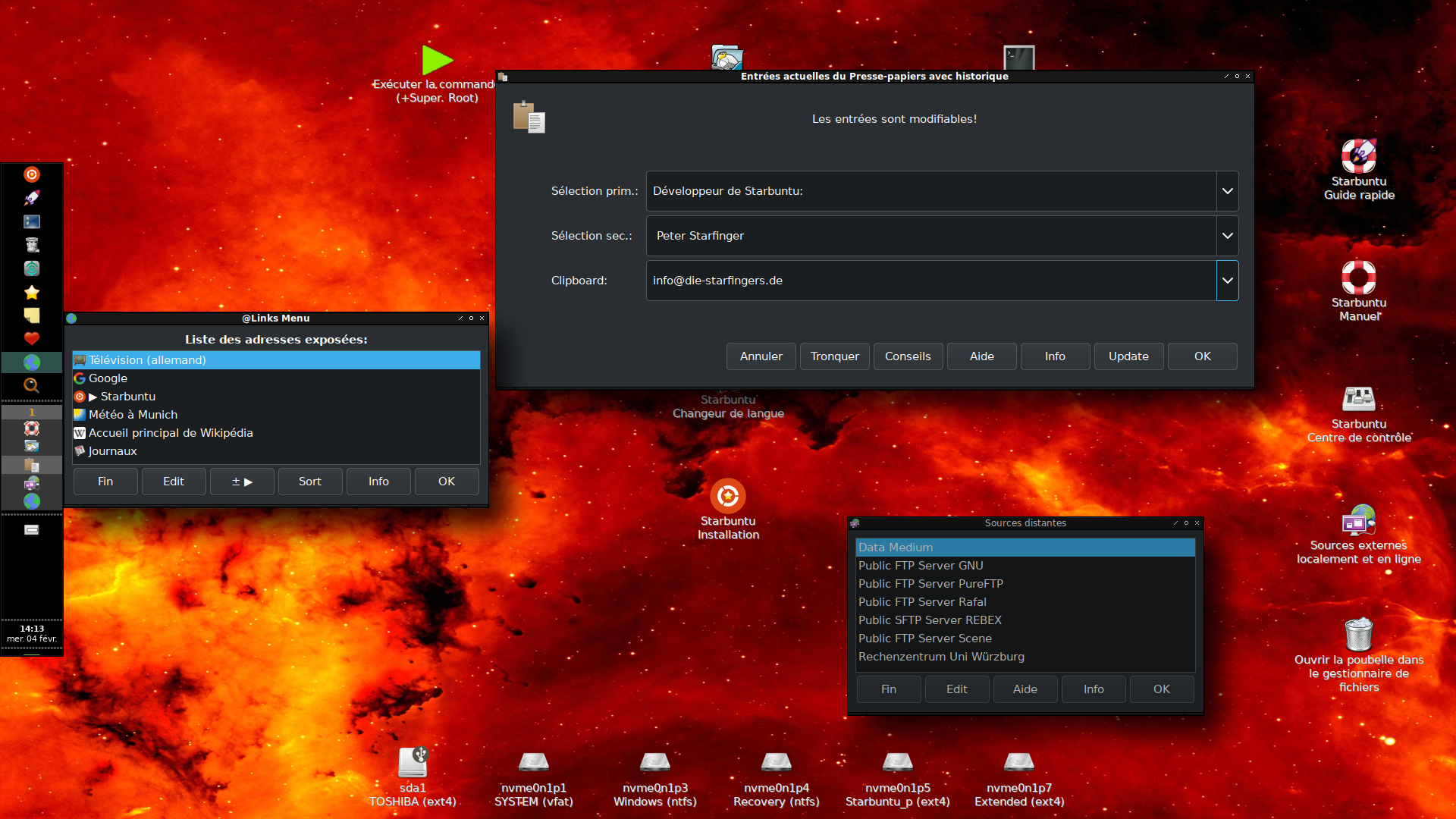Click the yellow star icon in side panel
1456x819 pixels.
pos(31,292)
